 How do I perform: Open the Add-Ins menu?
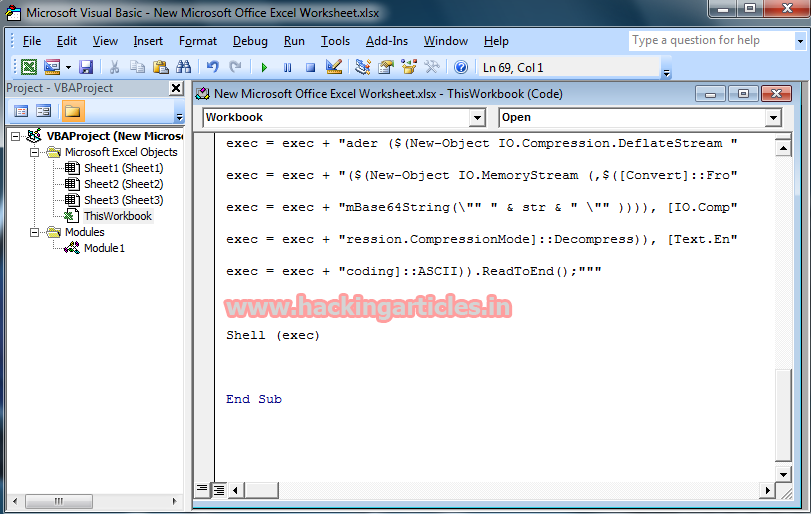[386, 41]
